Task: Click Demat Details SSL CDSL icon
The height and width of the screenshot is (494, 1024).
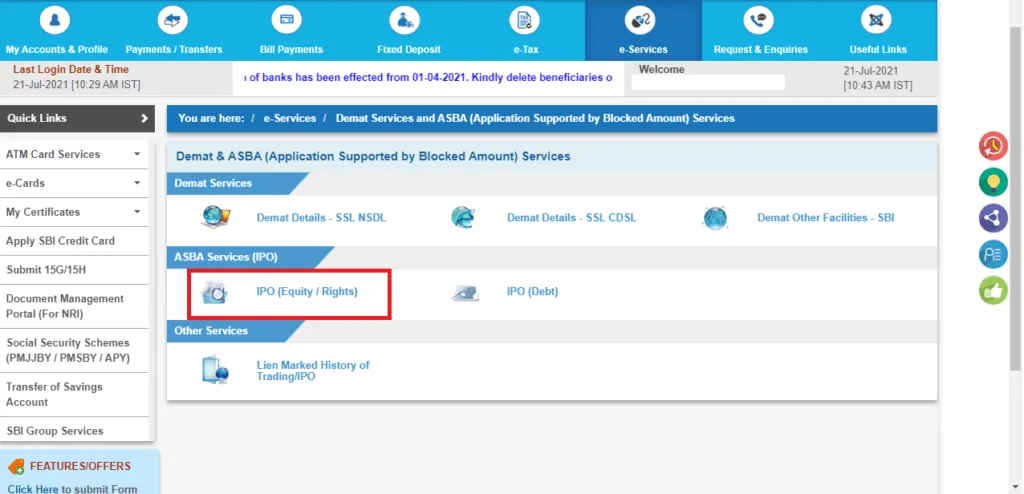Action: point(463,217)
